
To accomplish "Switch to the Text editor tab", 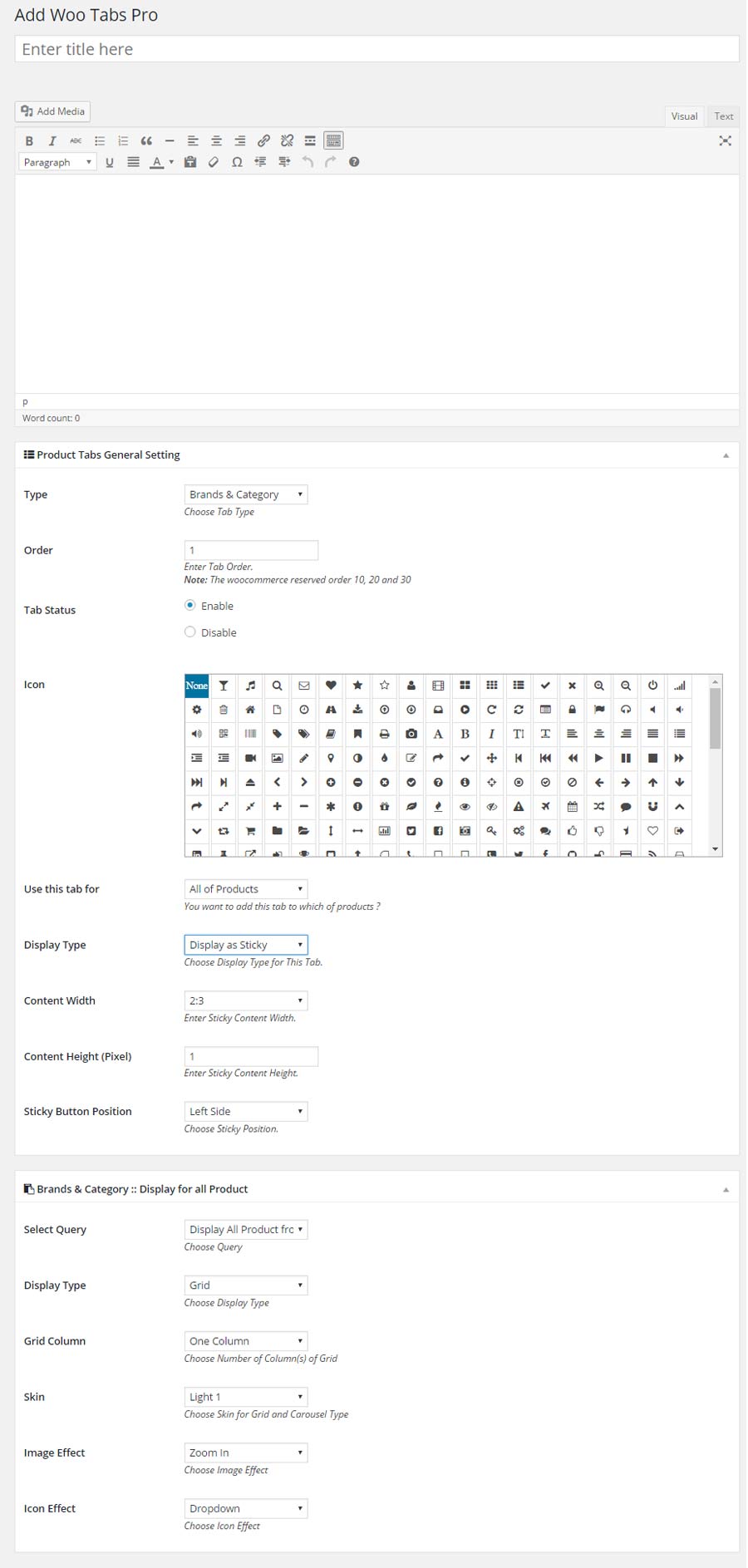I will point(724,116).
